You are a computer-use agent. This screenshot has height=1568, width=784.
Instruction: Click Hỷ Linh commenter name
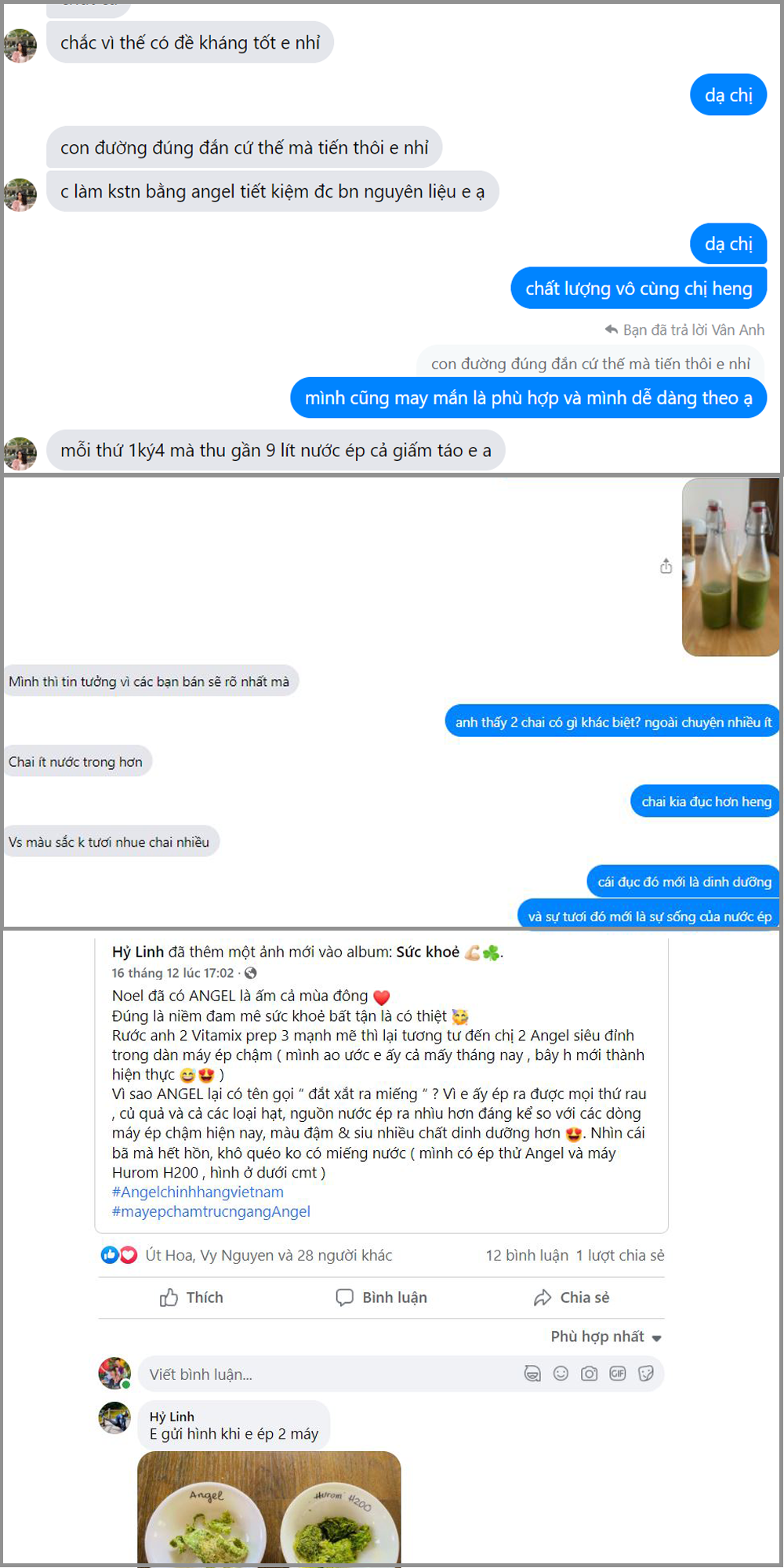[172, 1417]
